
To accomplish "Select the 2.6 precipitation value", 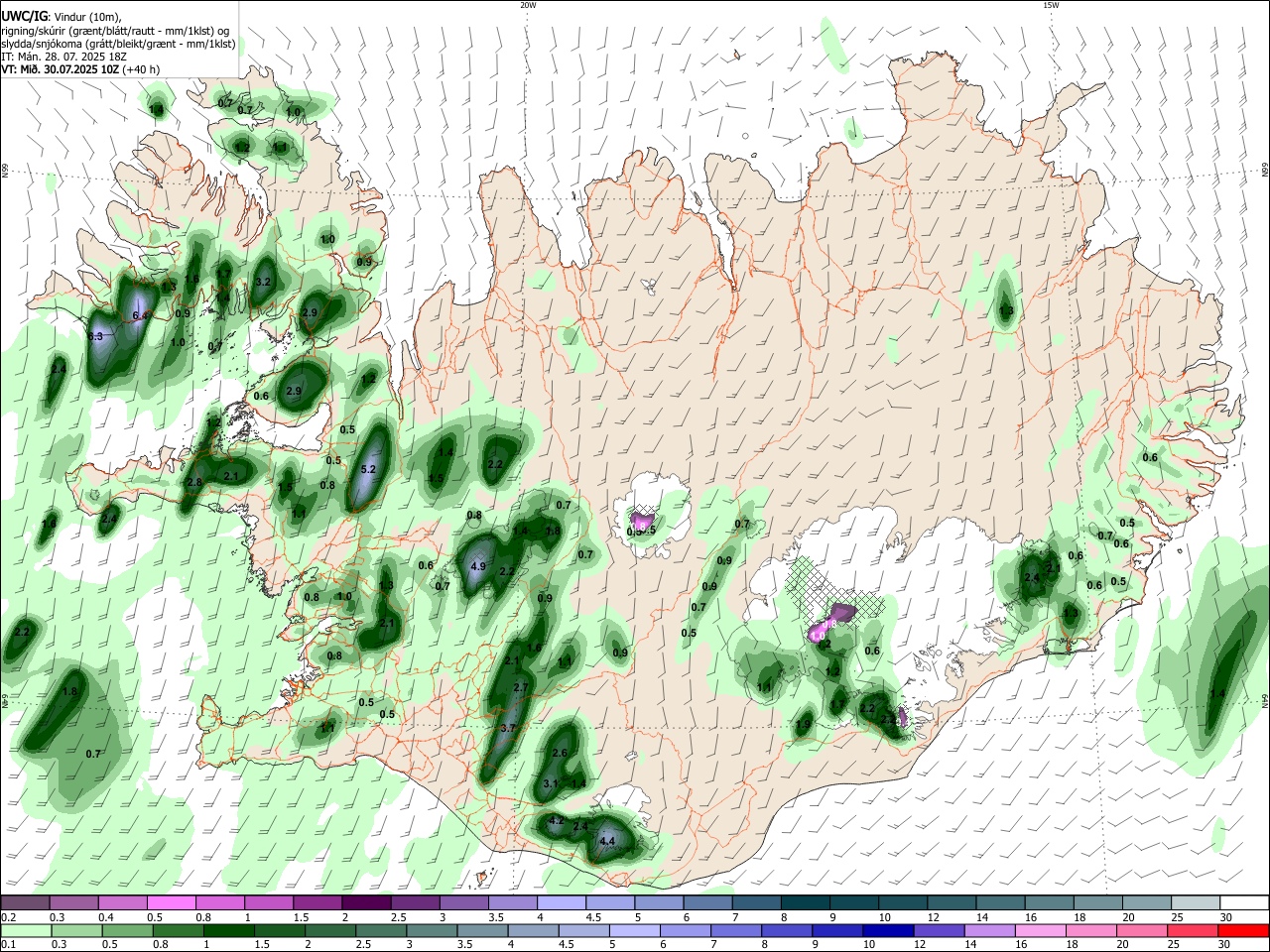I will click(x=560, y=754).
